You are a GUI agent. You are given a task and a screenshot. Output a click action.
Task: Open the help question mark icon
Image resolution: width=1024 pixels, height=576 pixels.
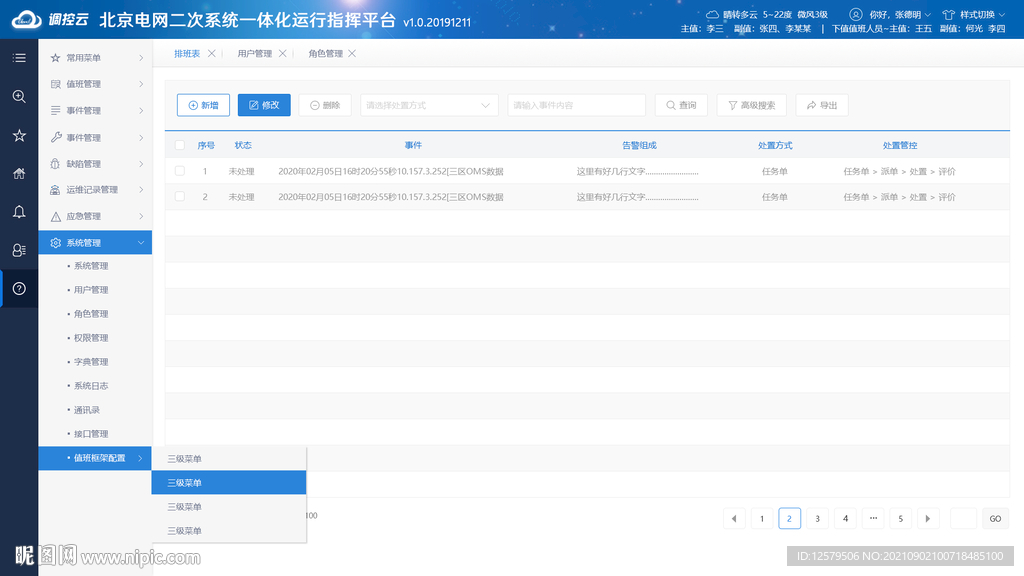(x=19, y=289)
